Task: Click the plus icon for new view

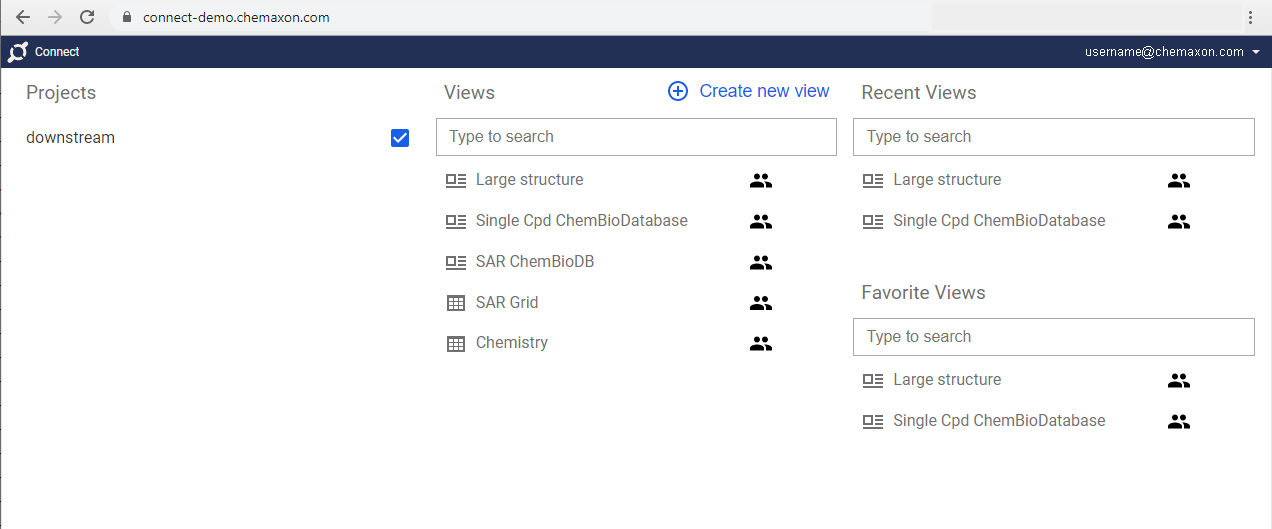Action: pyautogui.click(x=678, y=91)
